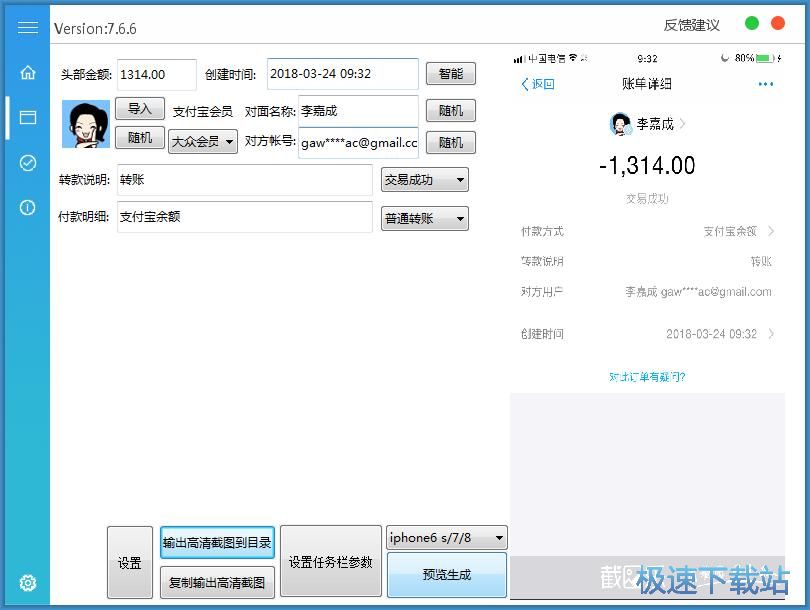Viewport: 810px width, 610px height.
Task: Click the three-dots more icon in preview
Action: [765, 85]
